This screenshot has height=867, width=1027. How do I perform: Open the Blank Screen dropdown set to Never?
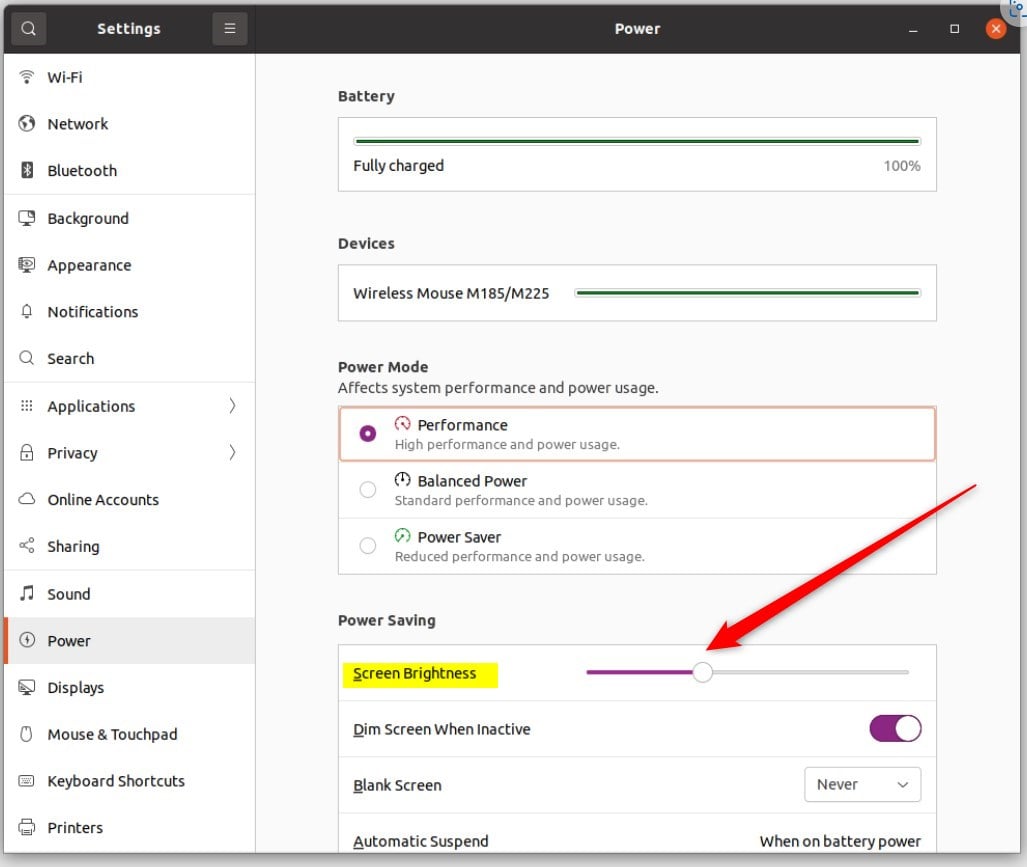click(x=862, y=785)
